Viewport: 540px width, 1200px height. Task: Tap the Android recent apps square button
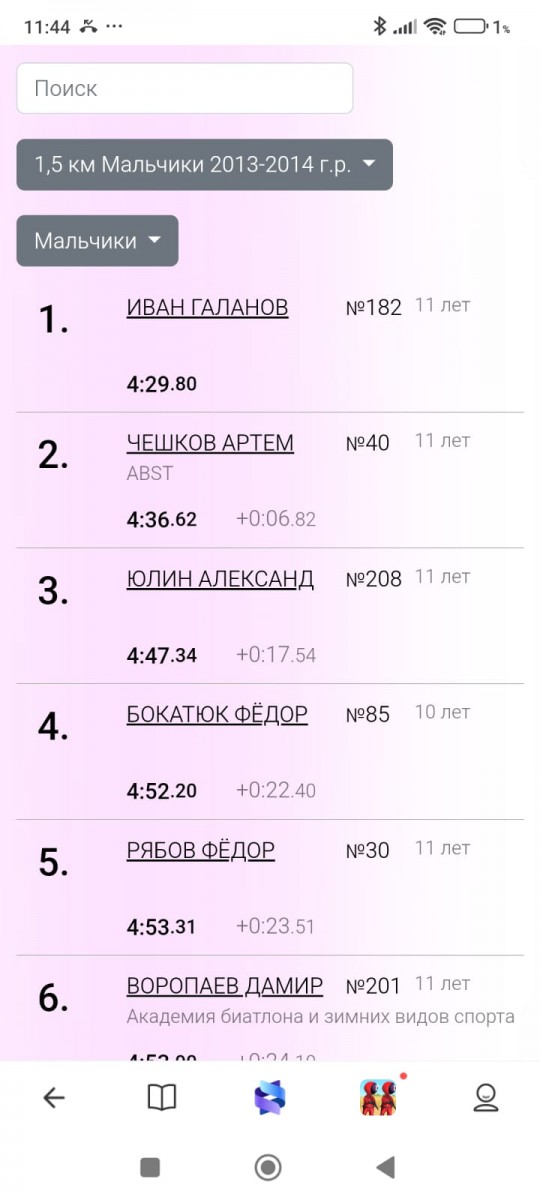pyautogui.click(x=150, y=1166)
